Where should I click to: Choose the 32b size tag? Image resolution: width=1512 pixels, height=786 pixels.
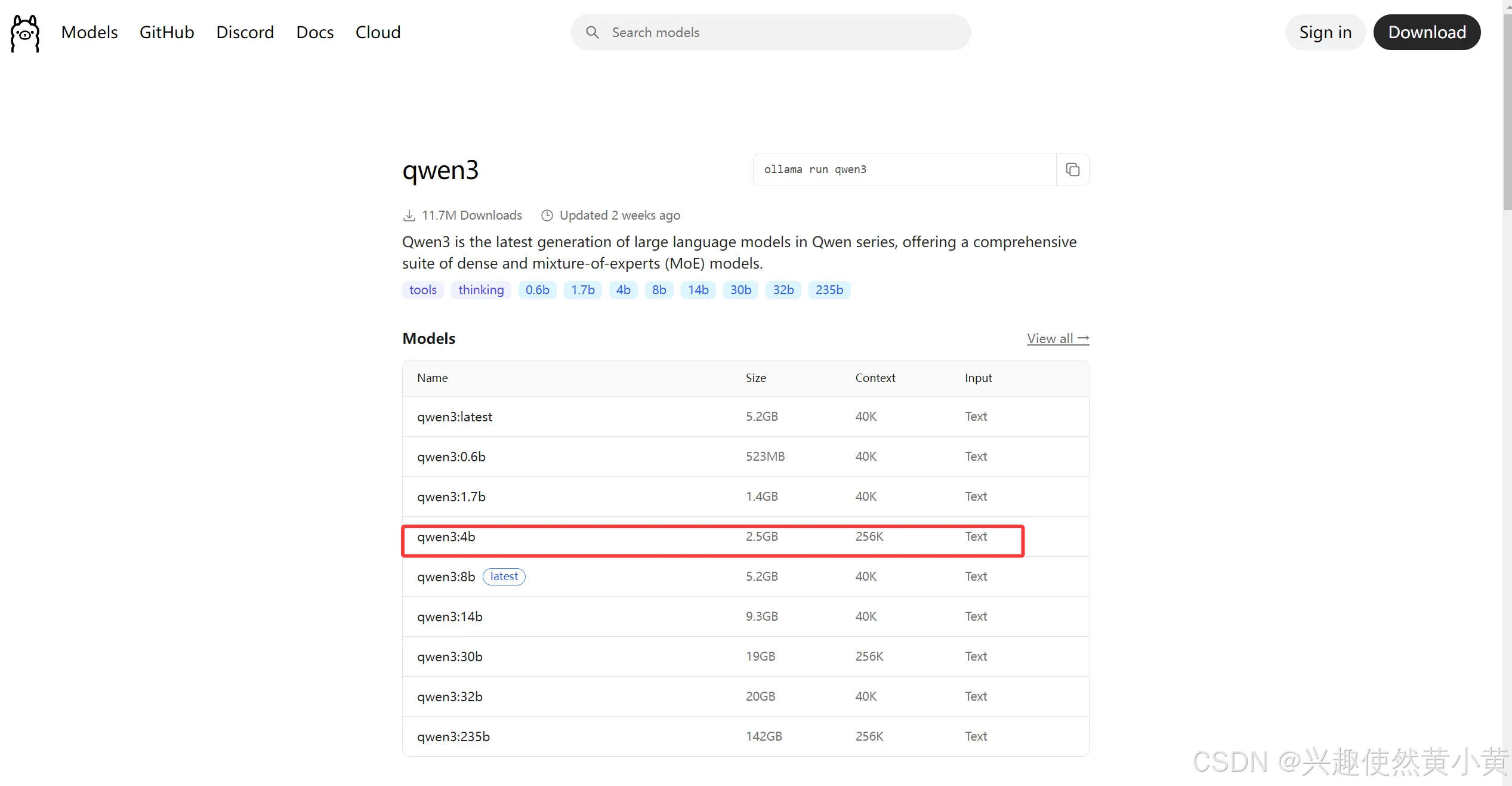783,290
